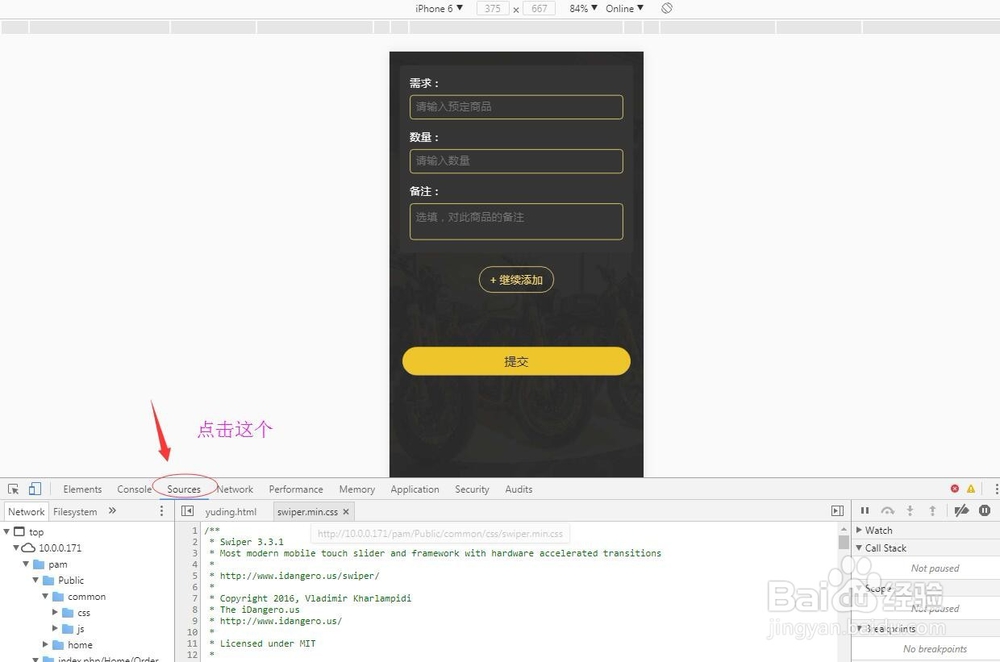Toggle the deactivate breakpoints icon
Screen dimensions: 1000x662
tap(962, 510)
